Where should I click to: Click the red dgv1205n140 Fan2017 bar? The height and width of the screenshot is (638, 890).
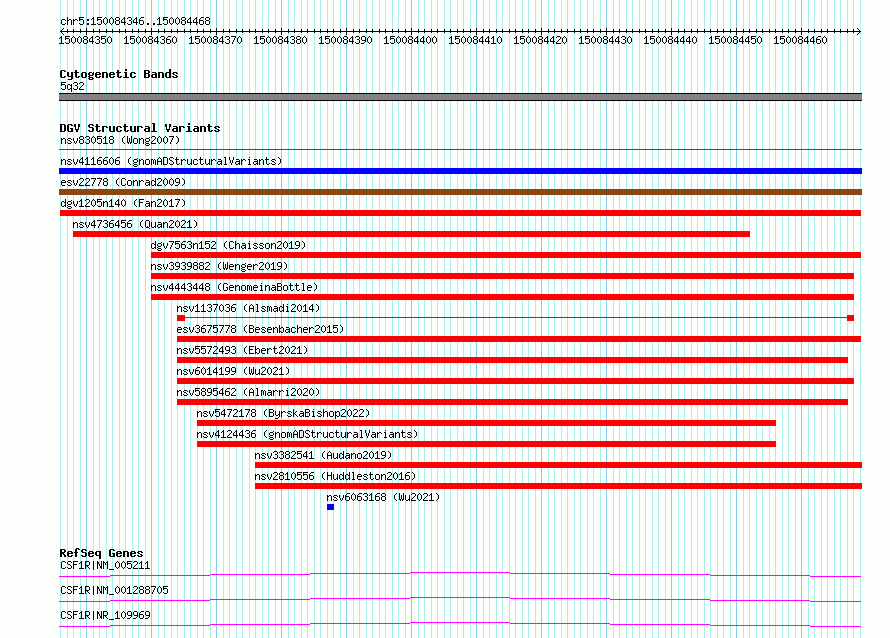tap(460, 213)
